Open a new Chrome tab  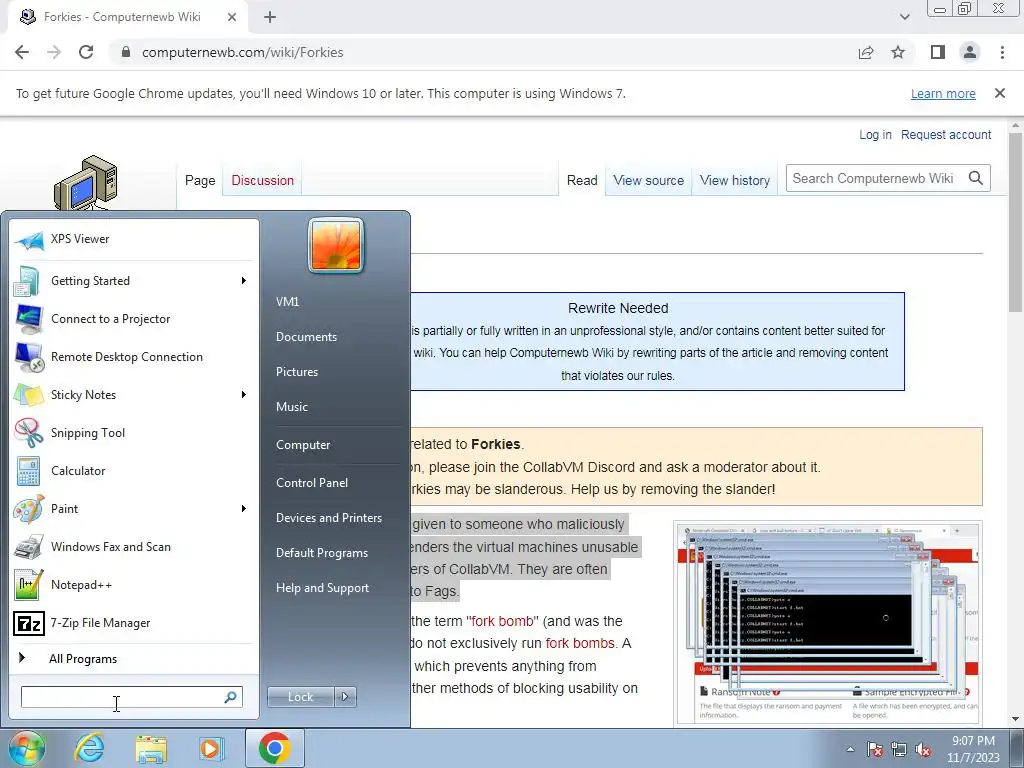point(270,17)
